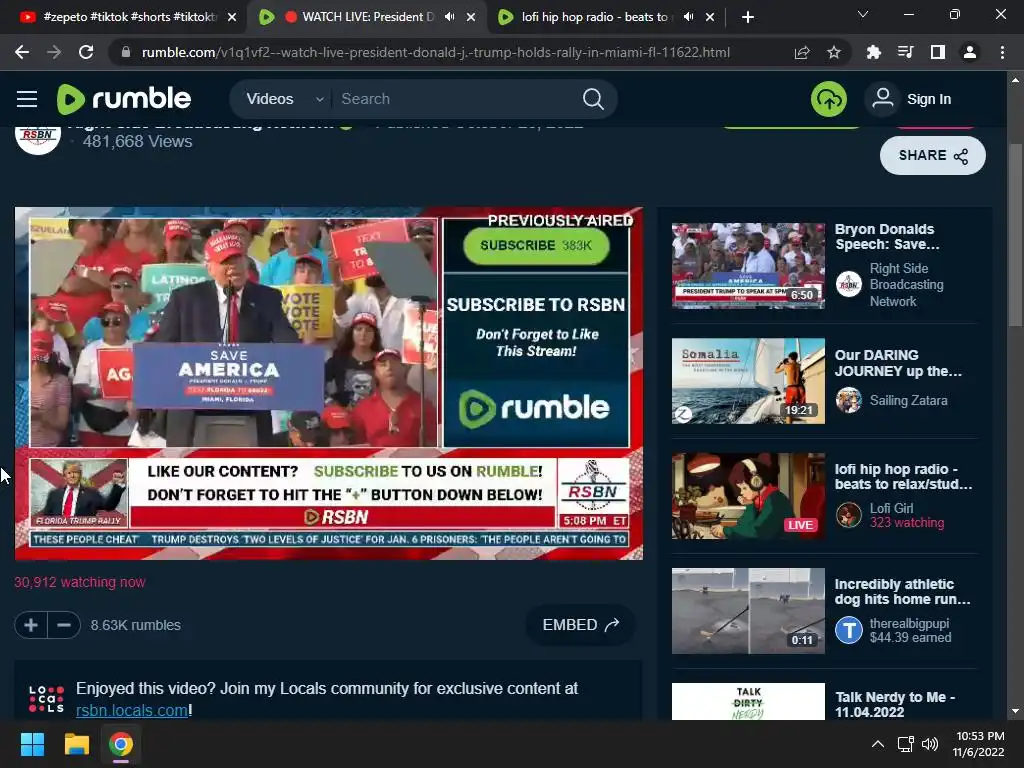Viewport: 1024px width, 768px height.
Task: Open Incredibly athletic dog video title
Action: 903,592
